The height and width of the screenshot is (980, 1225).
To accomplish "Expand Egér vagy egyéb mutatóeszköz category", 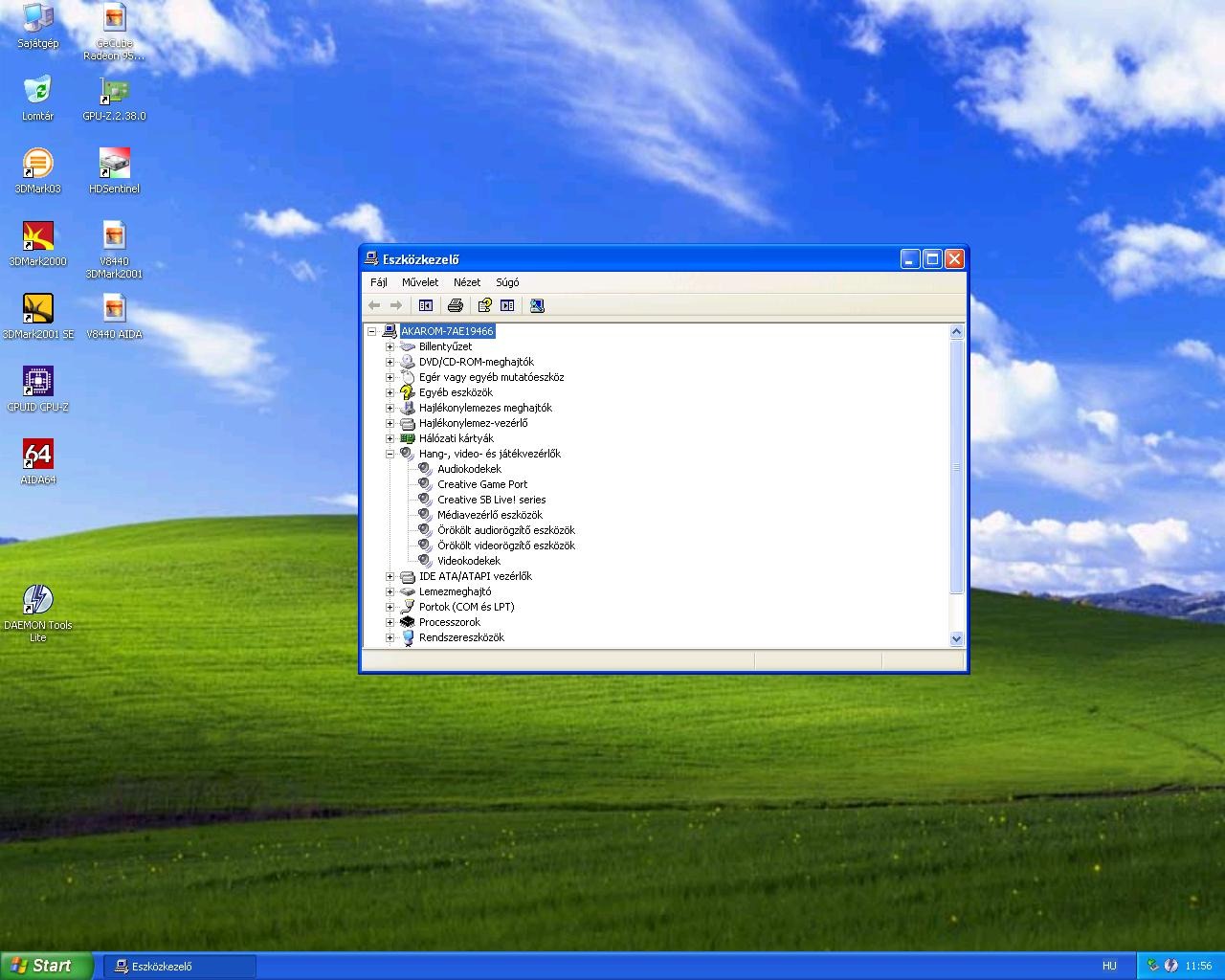I will 390,377.
